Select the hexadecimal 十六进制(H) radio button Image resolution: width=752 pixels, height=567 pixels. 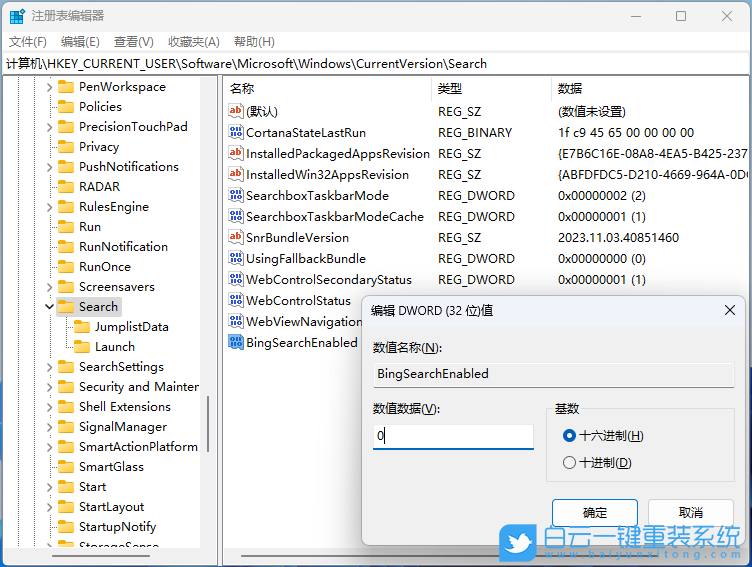(569, 436)
